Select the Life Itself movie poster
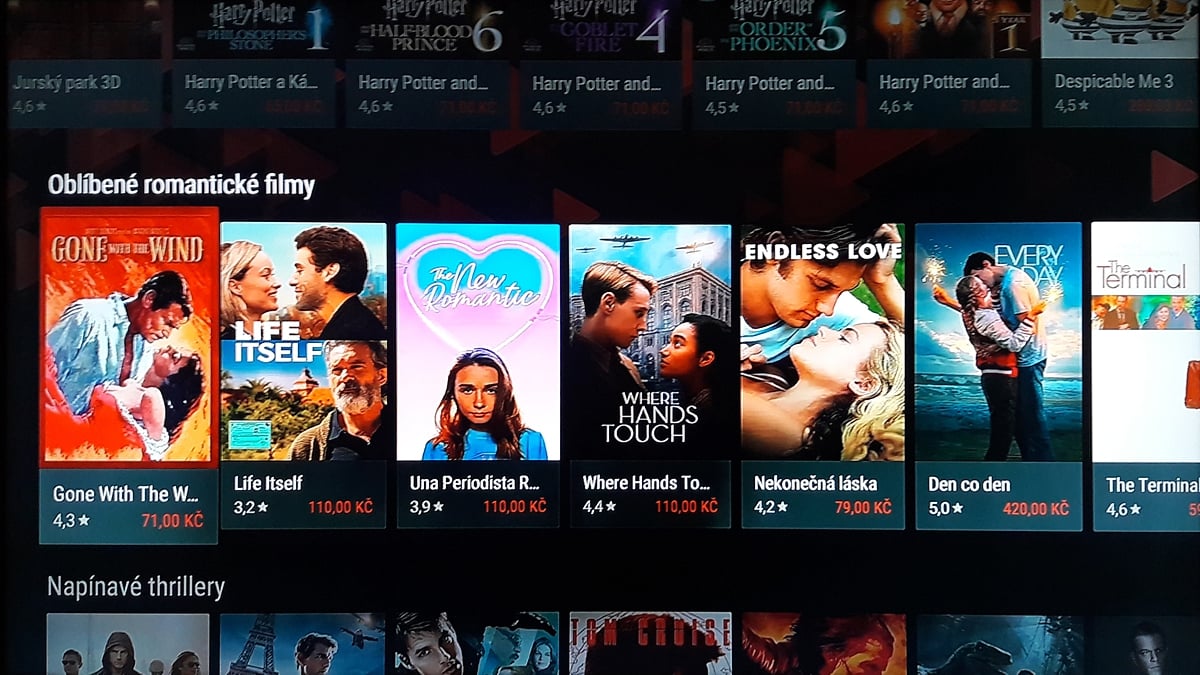Screen dimensions: 1200x675 [303, 341]
